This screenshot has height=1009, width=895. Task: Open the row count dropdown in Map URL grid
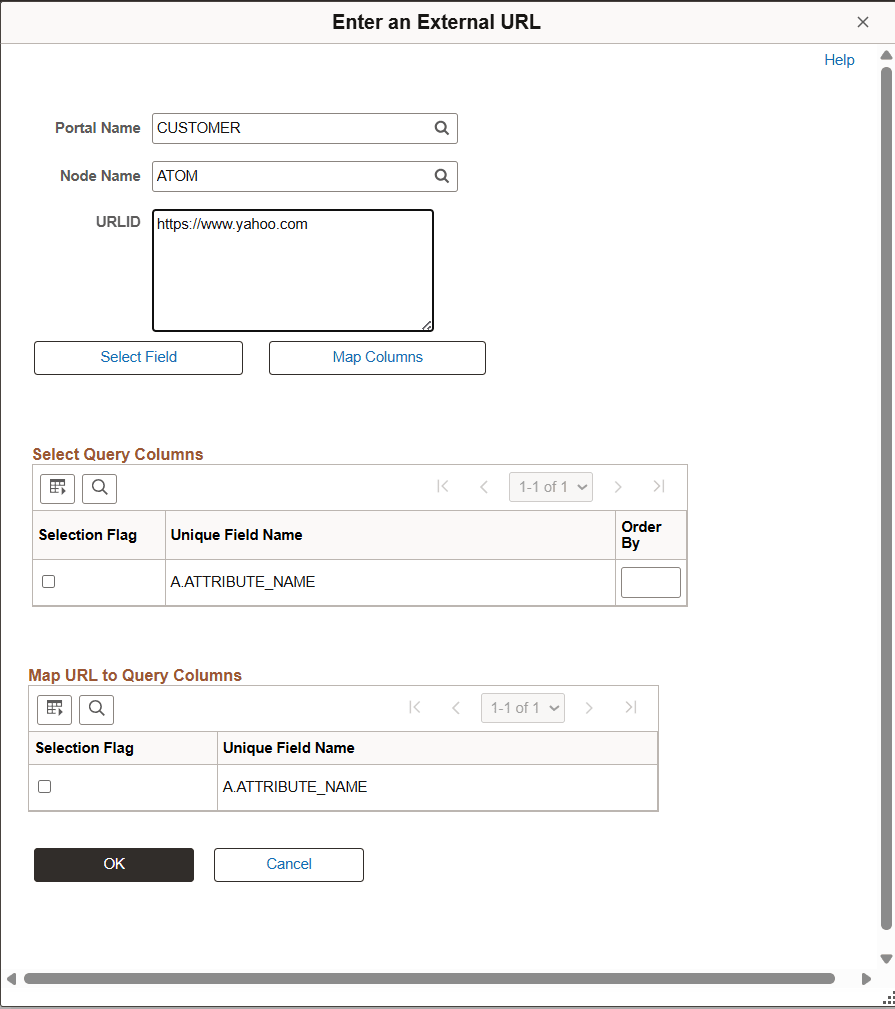coord(523,708)
